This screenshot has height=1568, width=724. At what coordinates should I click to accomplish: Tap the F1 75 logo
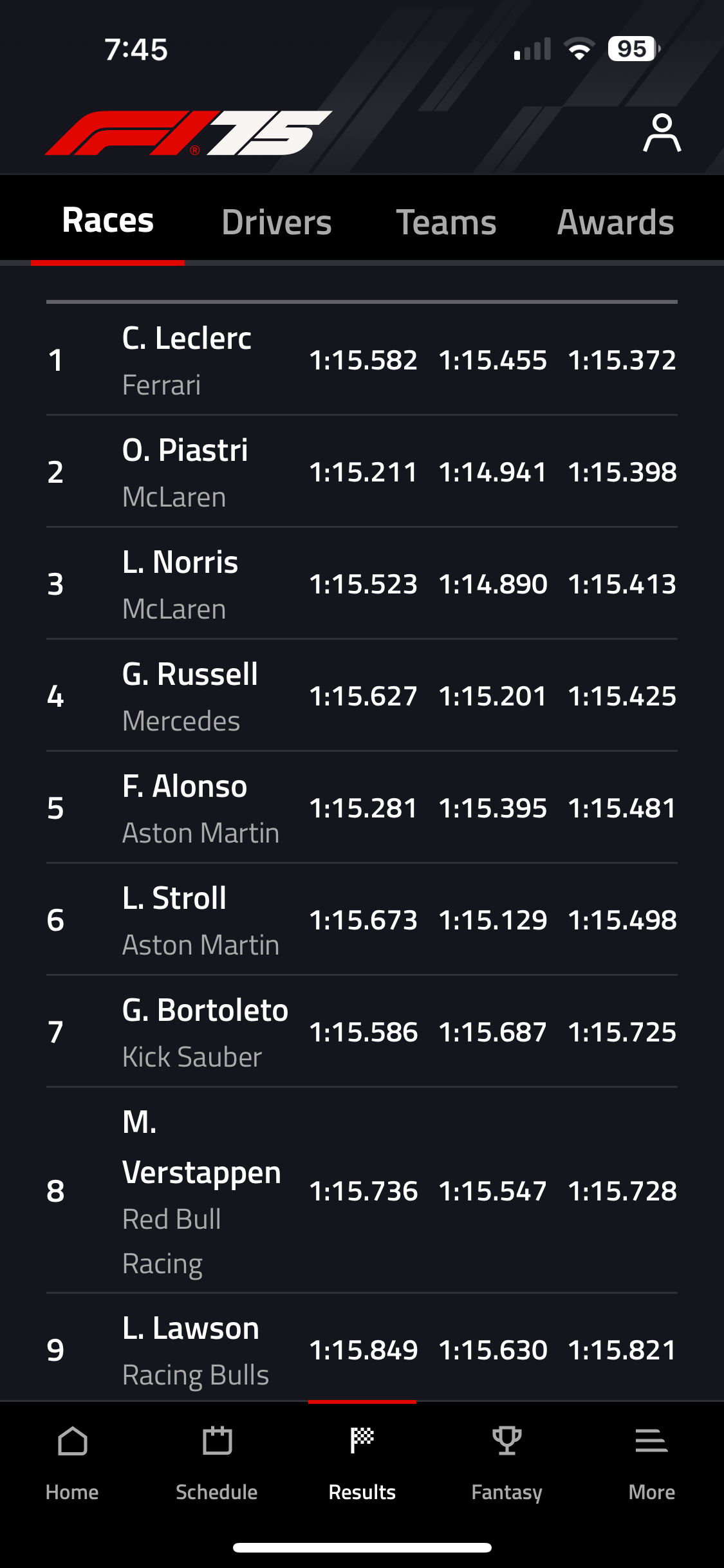(x=188, y=133)
